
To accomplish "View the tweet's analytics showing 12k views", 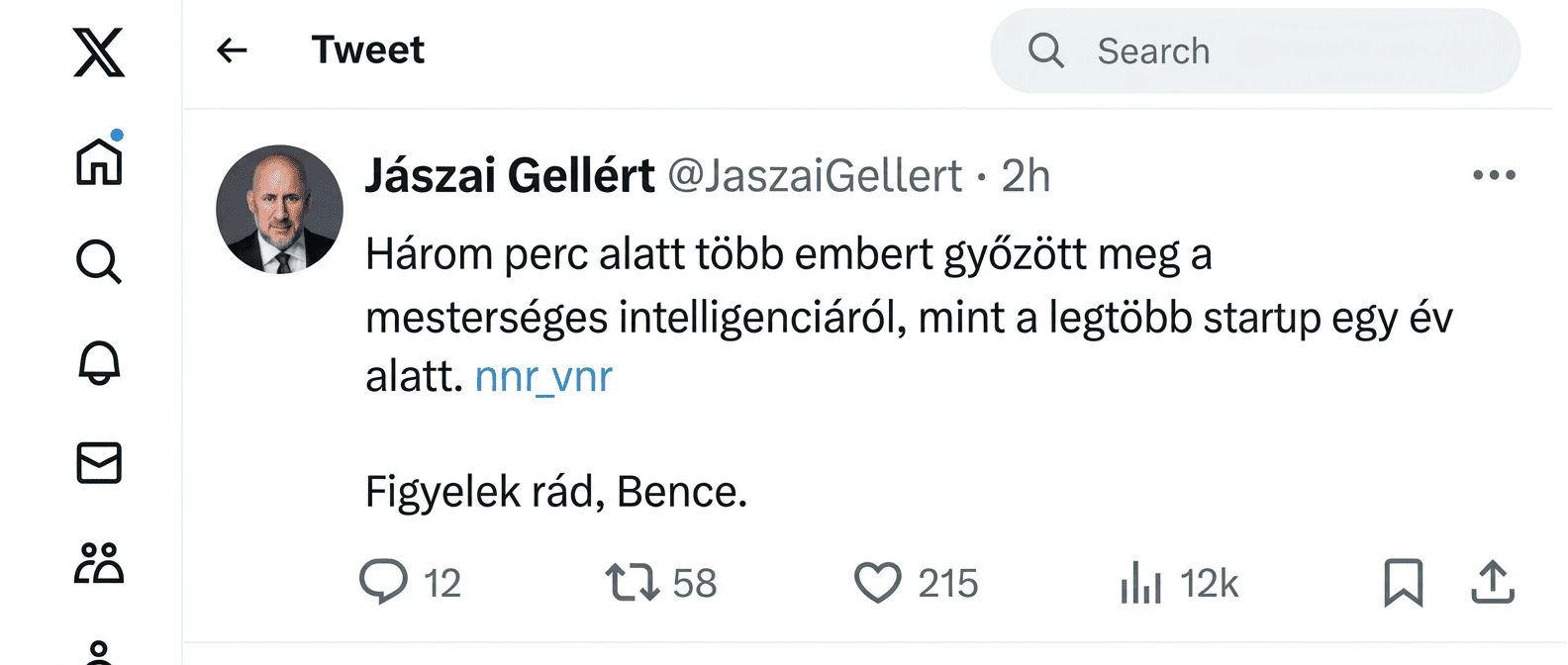I will coord(1141,582).
